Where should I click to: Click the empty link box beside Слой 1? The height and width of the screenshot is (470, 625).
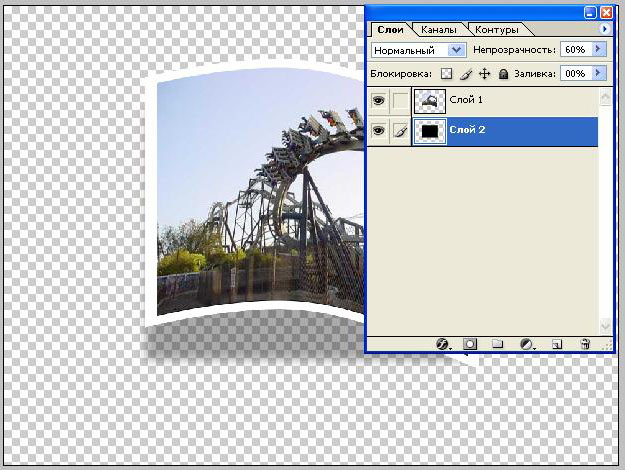click(400, 101)
